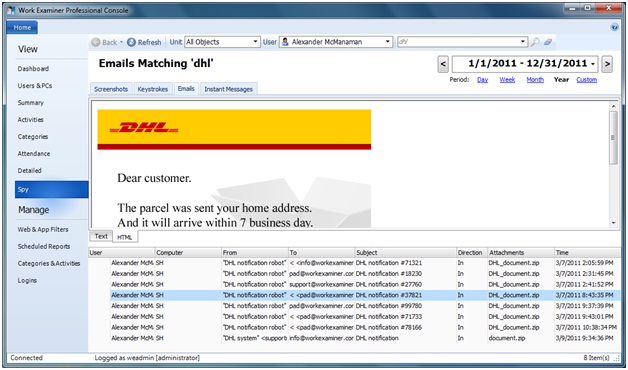Select the Custom period link
This screenshot has width=628, height=370.
coord(587,80)
